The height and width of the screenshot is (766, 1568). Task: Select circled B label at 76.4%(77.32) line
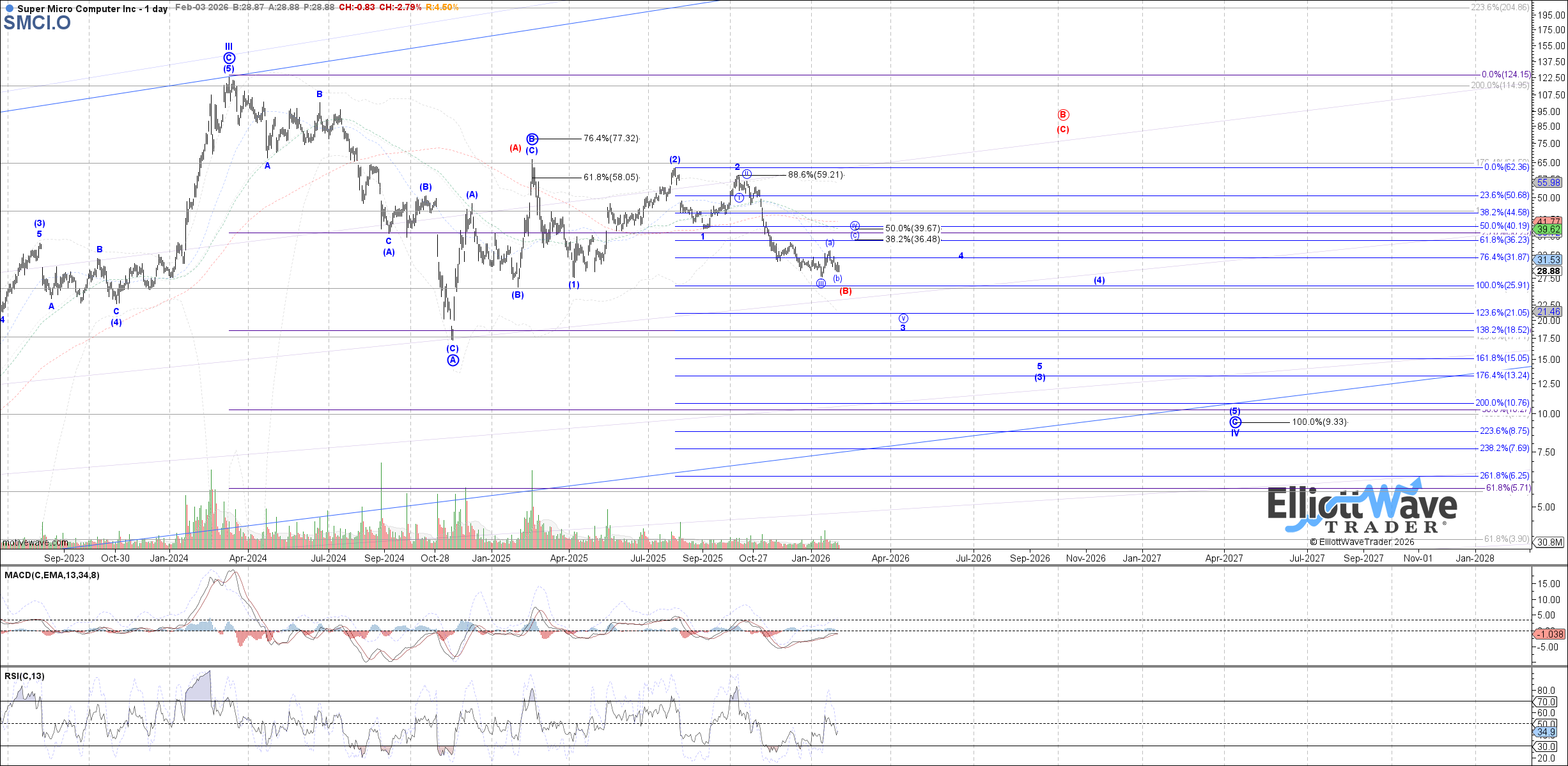pos(532,139)
